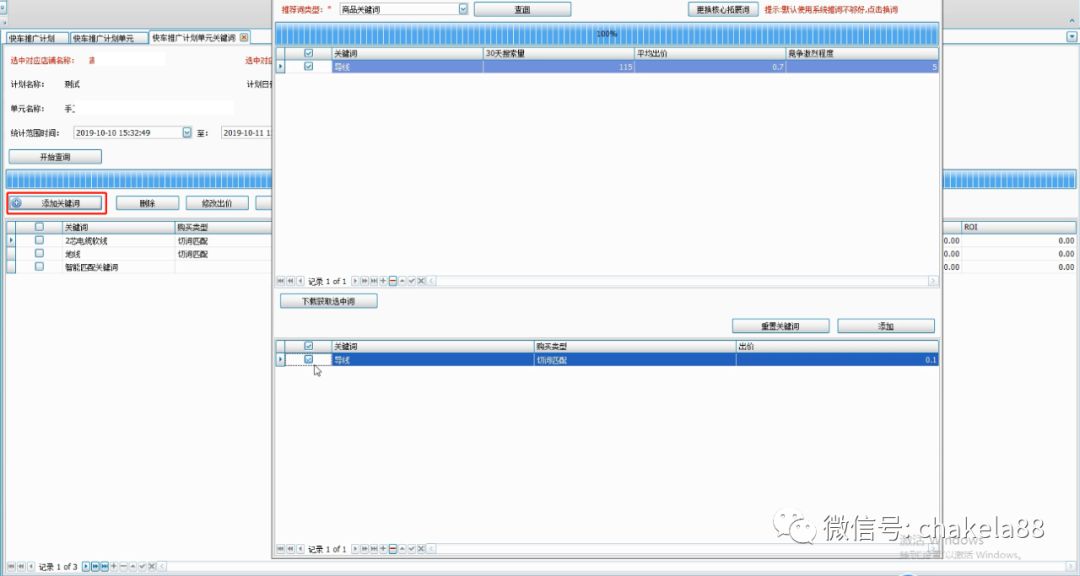Click horizontal scrollbar right arrow of 30天搜索量 grid
Screen dimensions: 1080x576
(x=933, y=281)
